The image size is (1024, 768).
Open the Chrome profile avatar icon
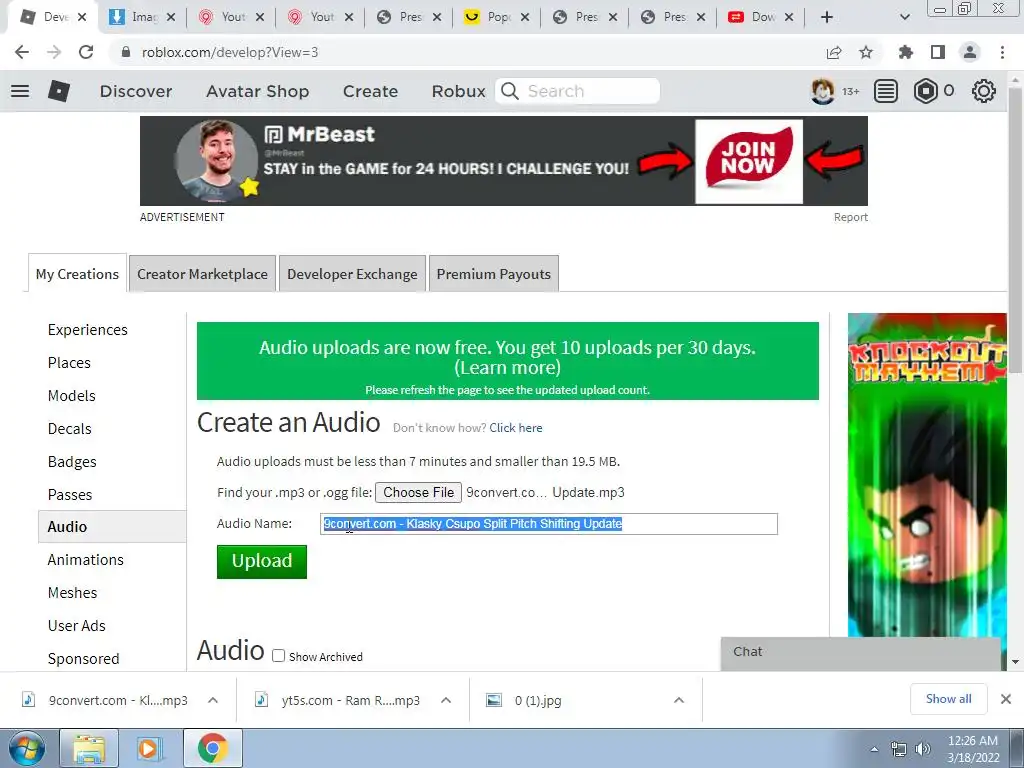[x=970, y=52]
